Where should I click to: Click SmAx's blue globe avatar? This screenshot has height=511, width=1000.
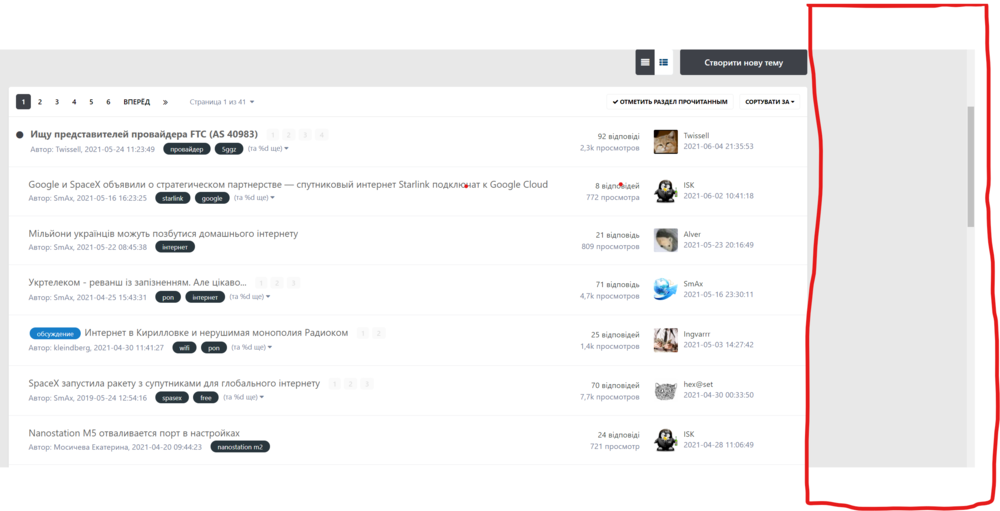coord(665,289)
